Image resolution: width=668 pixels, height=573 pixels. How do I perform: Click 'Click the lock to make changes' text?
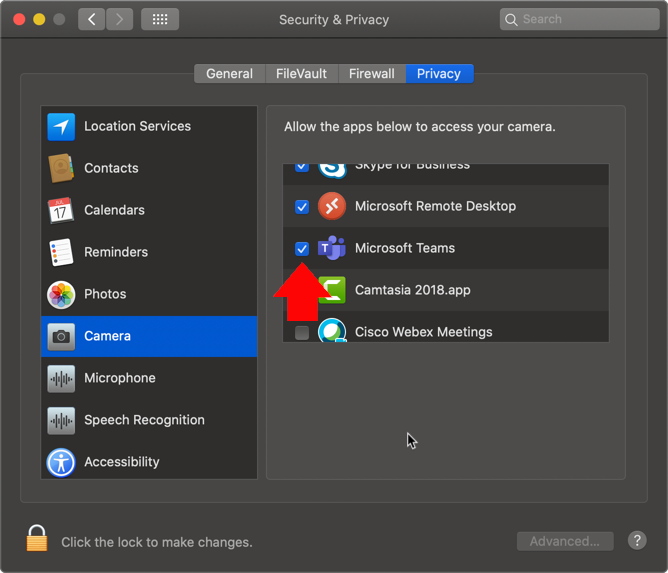click(157, 542)
